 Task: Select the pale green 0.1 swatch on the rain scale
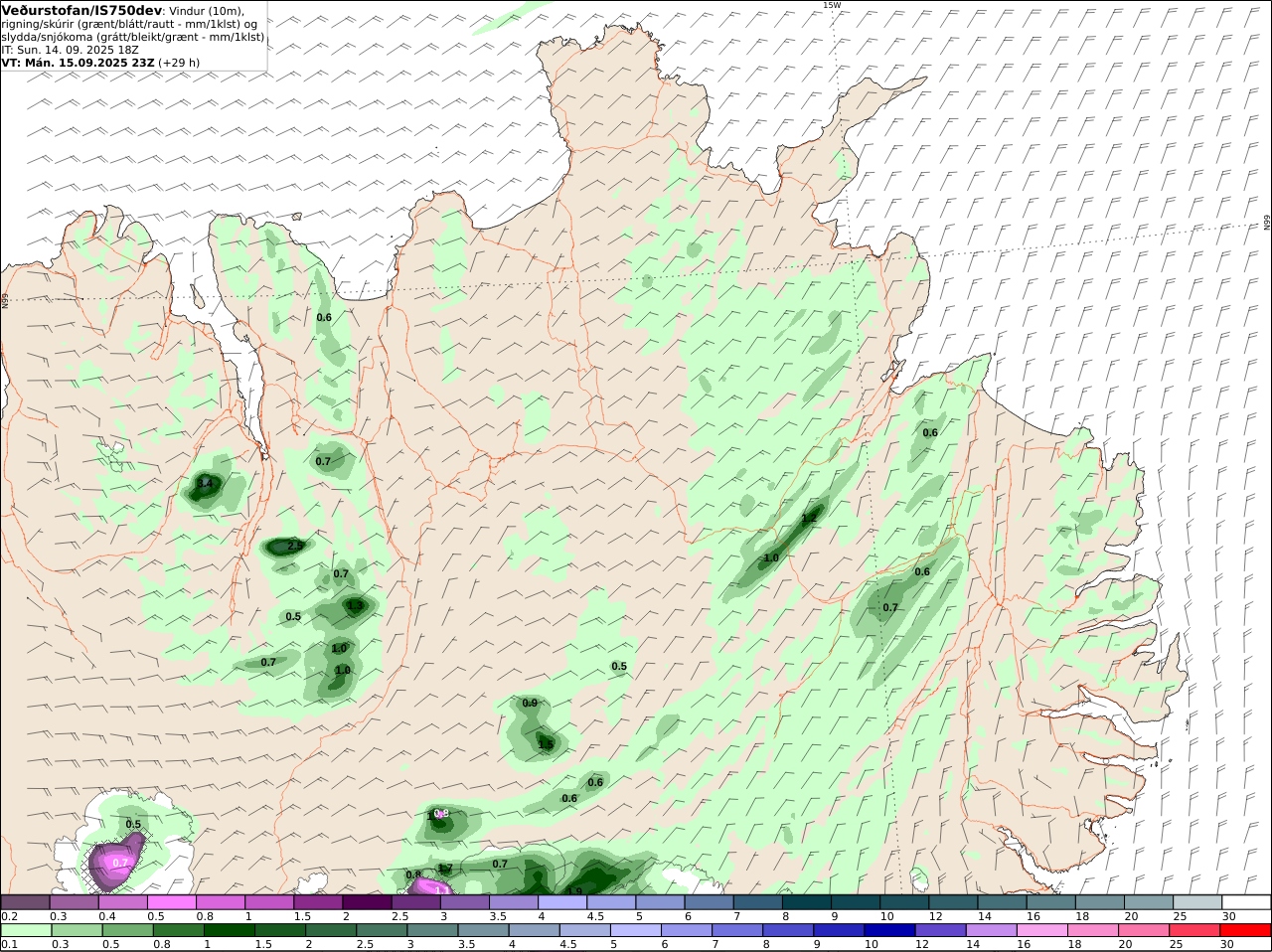(25, 931)
